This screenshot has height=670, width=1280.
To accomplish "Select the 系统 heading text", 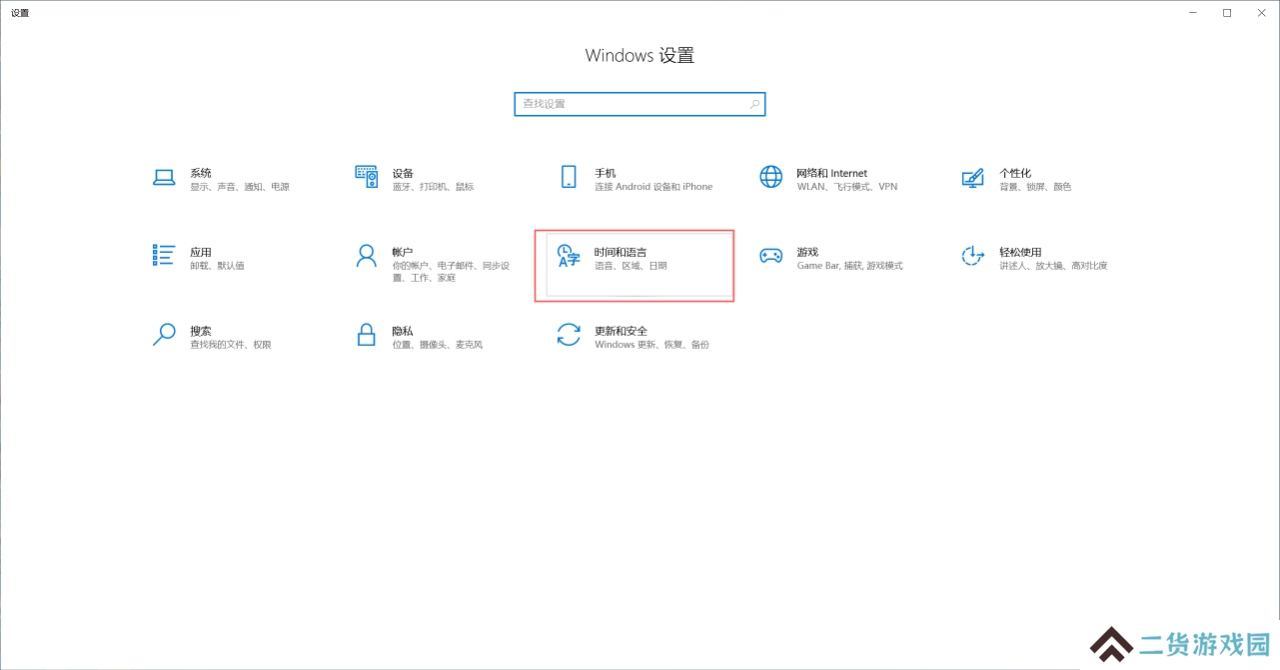I will (x=200, y=173).
